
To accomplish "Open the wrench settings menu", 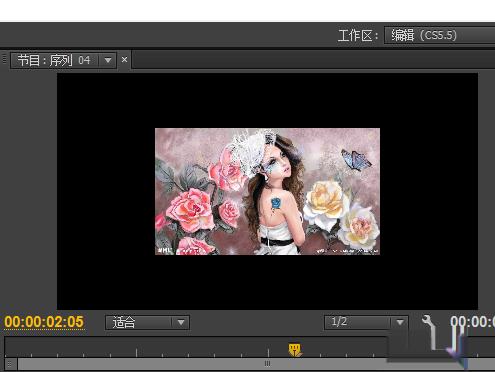I will coord(428,322).
